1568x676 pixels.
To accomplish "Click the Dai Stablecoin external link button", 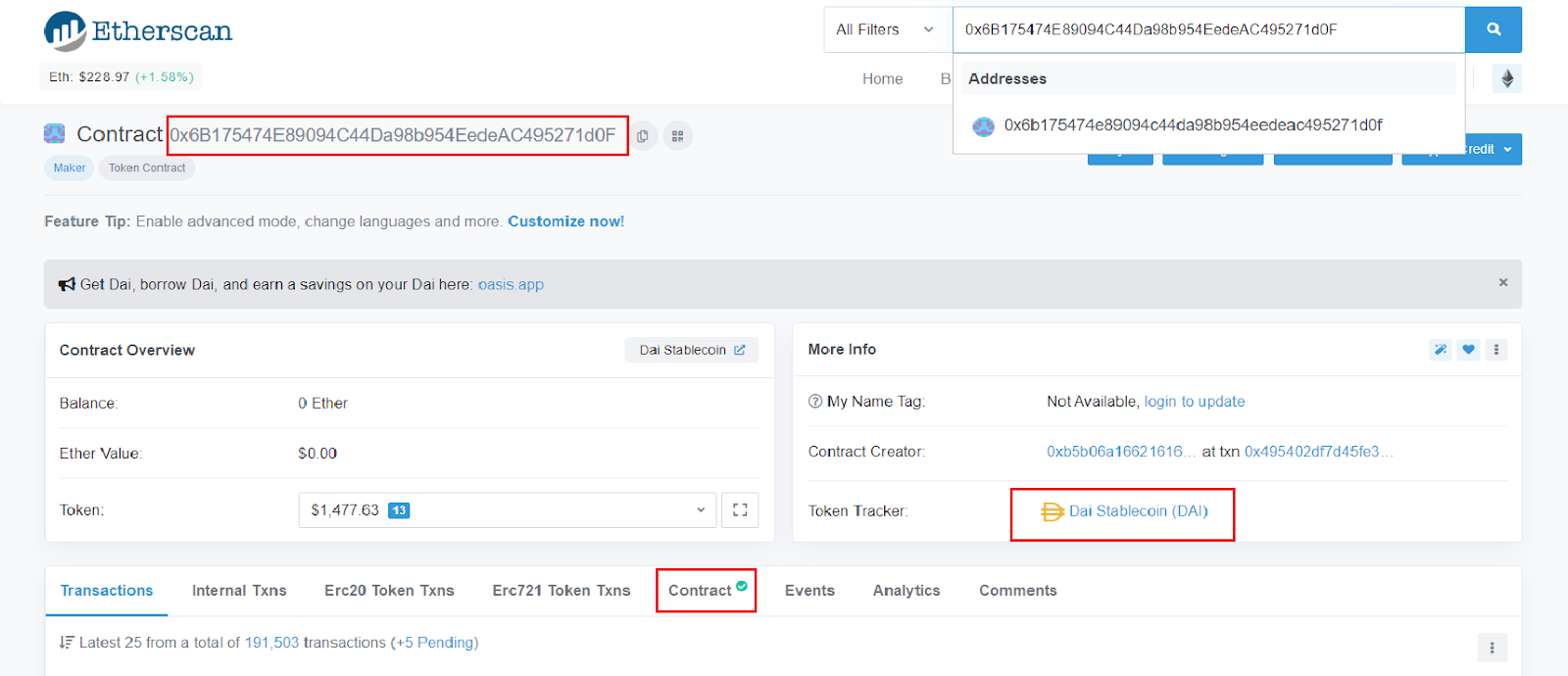I will 692,350.
